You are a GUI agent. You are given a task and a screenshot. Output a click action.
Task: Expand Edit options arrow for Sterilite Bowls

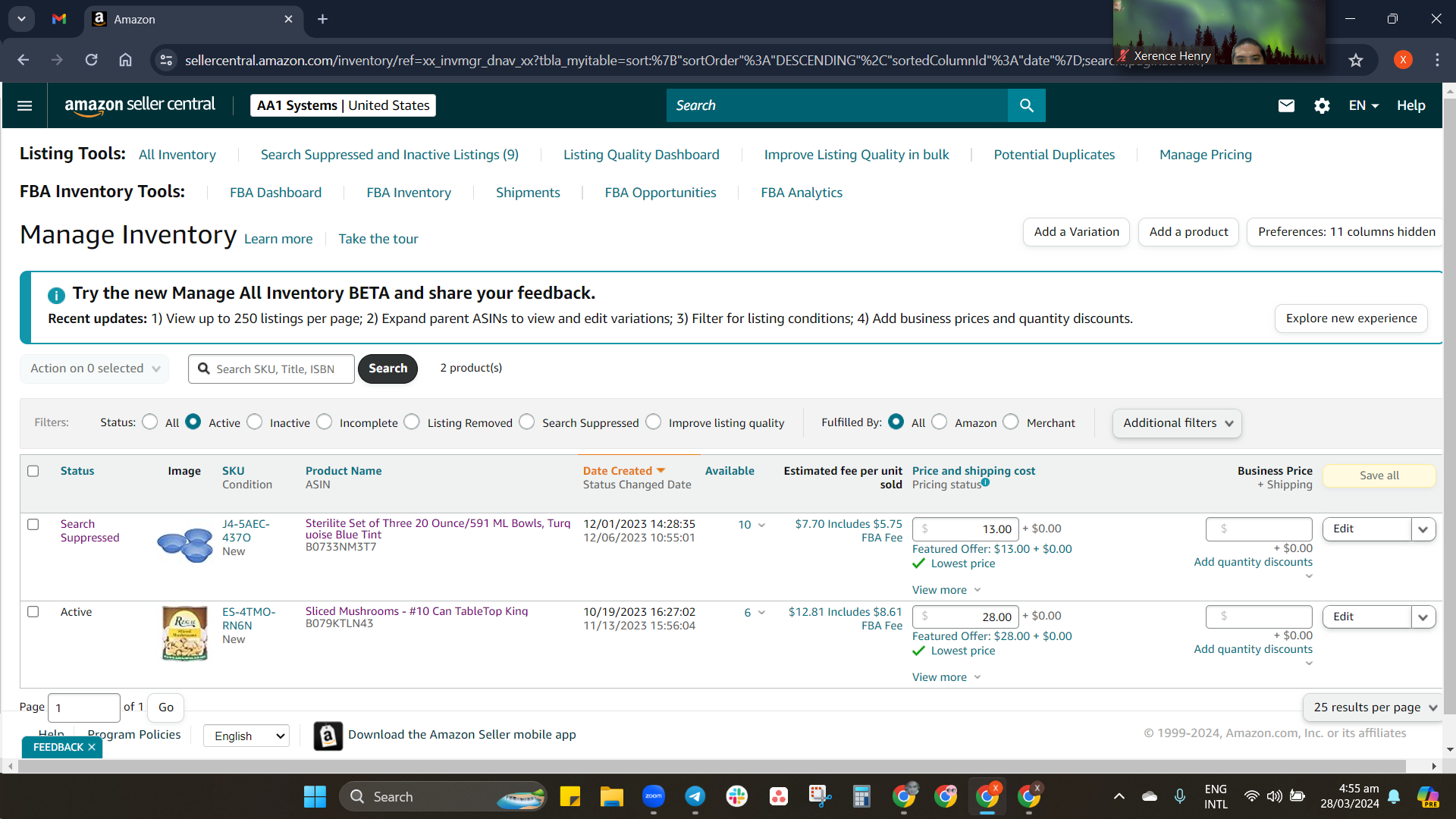click(x=1423, y=529)
